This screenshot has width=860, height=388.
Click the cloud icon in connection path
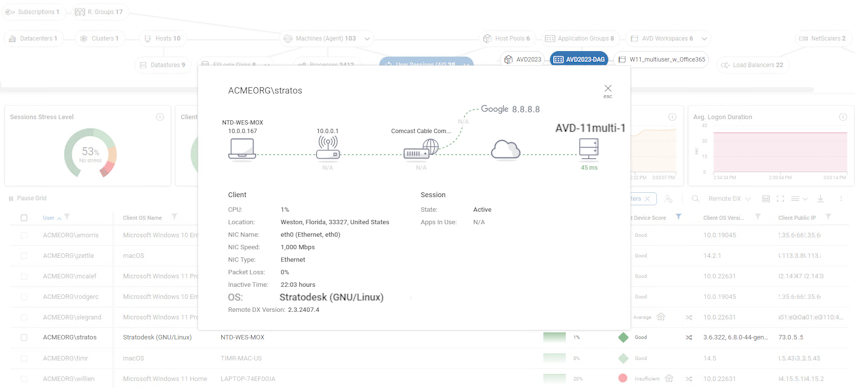click(505, 149)
